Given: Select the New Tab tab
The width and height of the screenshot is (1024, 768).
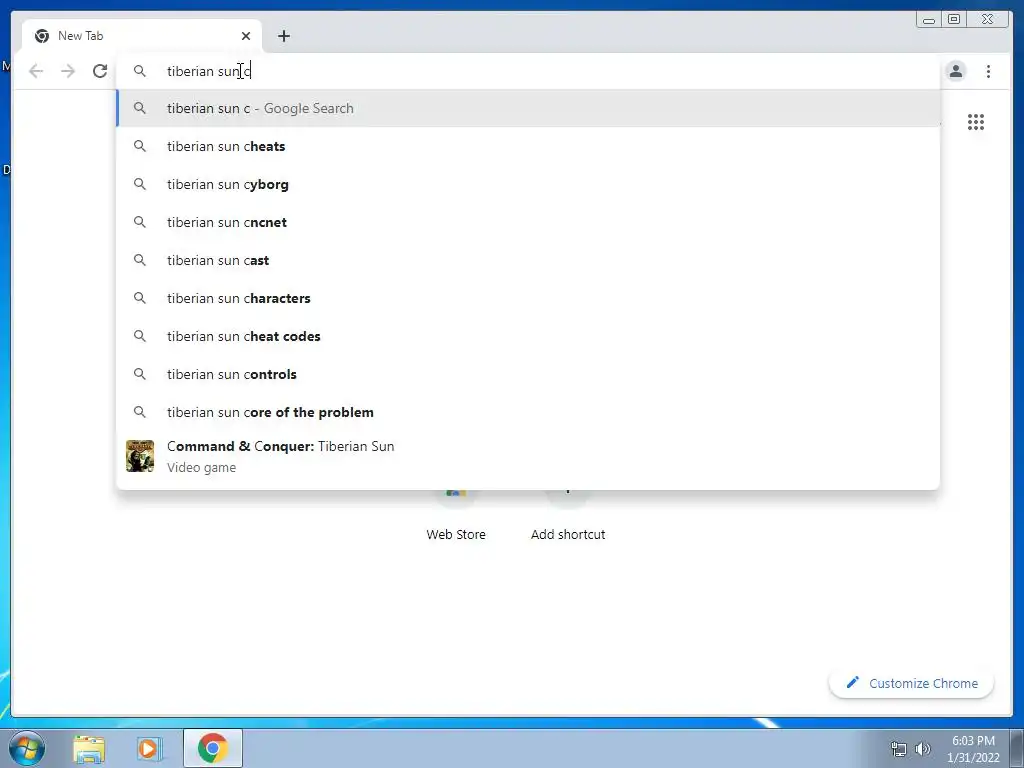Looking at the screenshot, I should coord(142,36).
